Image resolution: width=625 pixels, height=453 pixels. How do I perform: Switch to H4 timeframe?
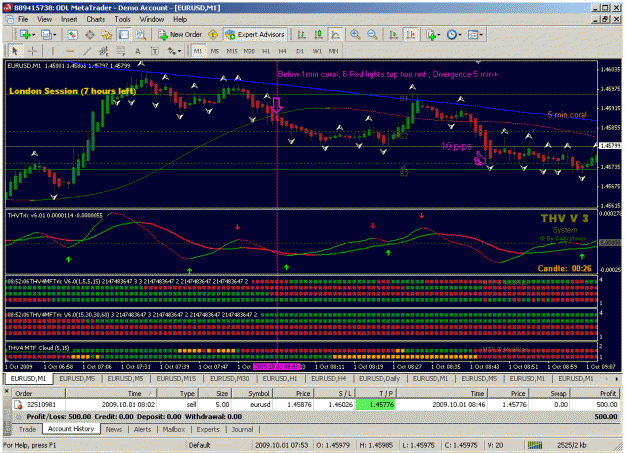click(283, 51)
